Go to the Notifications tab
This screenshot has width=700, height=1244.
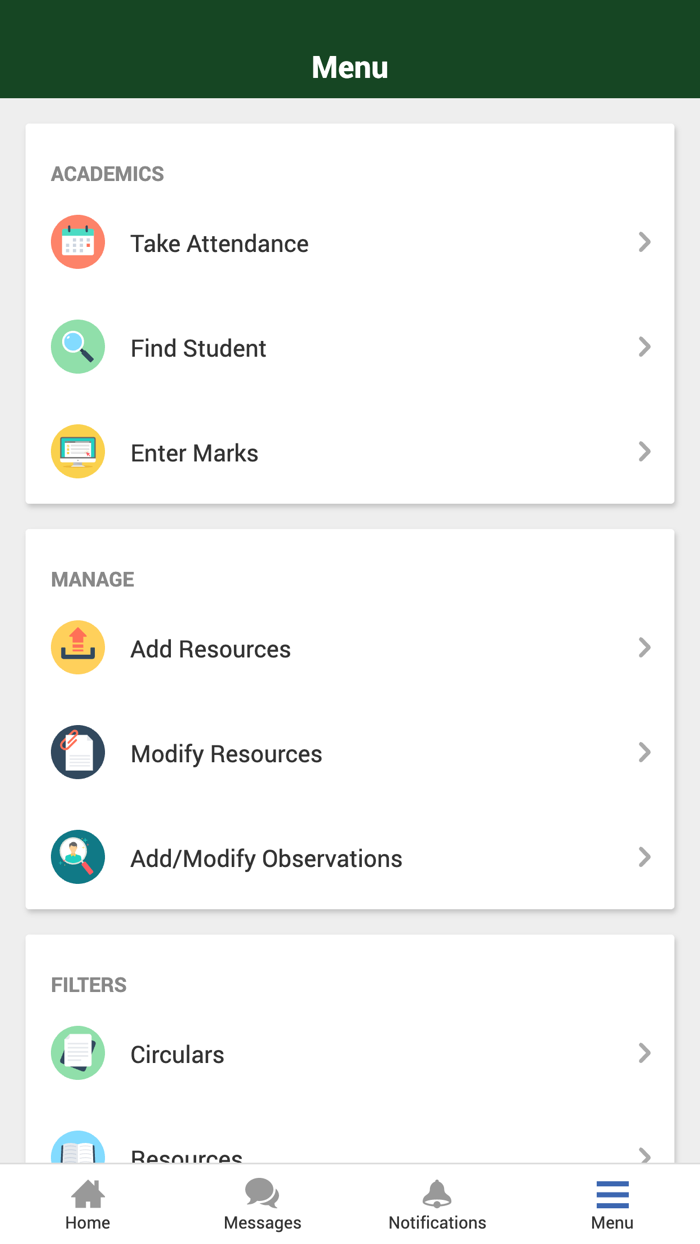pos(437,1204)
